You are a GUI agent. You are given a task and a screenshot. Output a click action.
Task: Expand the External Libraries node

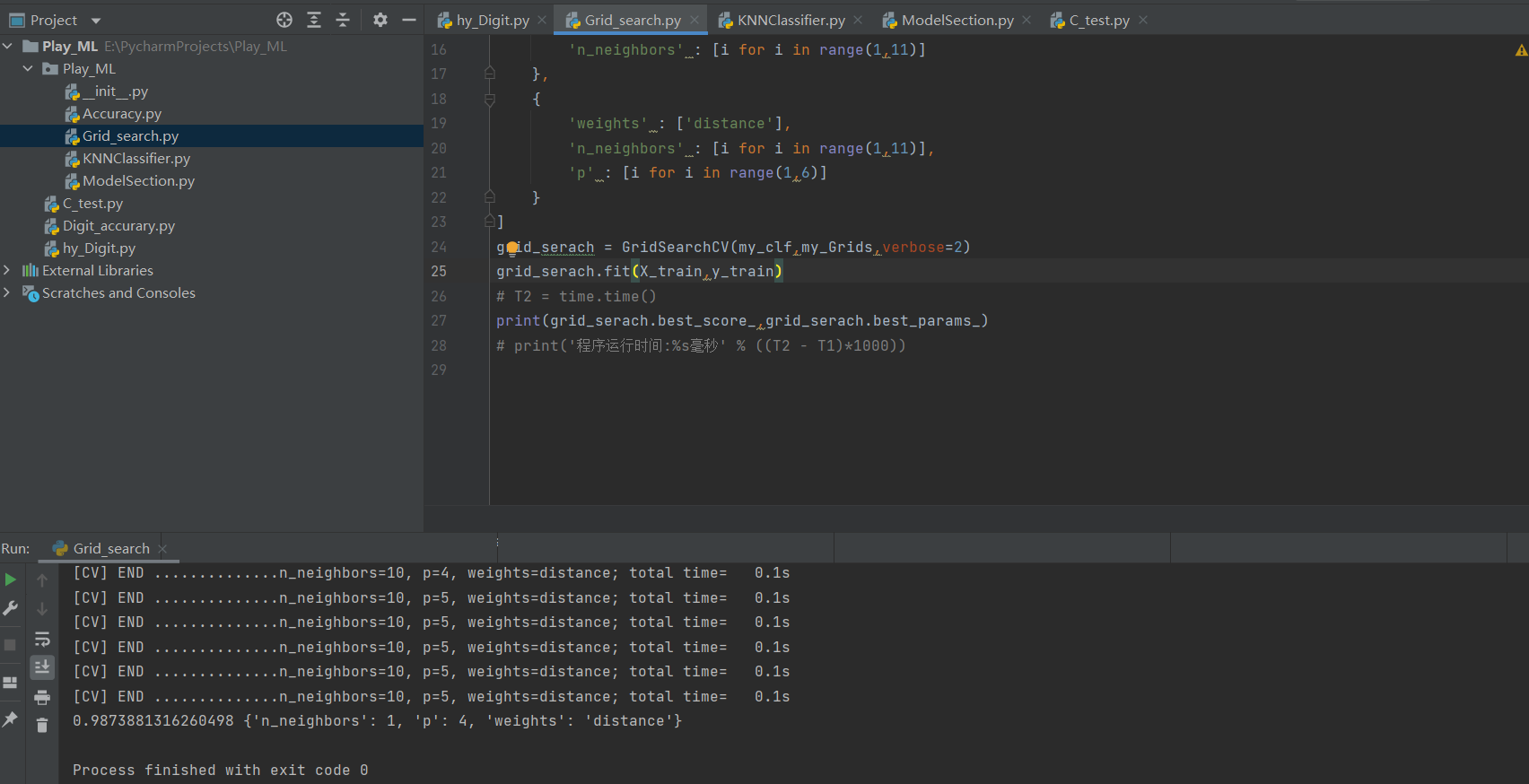click(x=7, y=270)
